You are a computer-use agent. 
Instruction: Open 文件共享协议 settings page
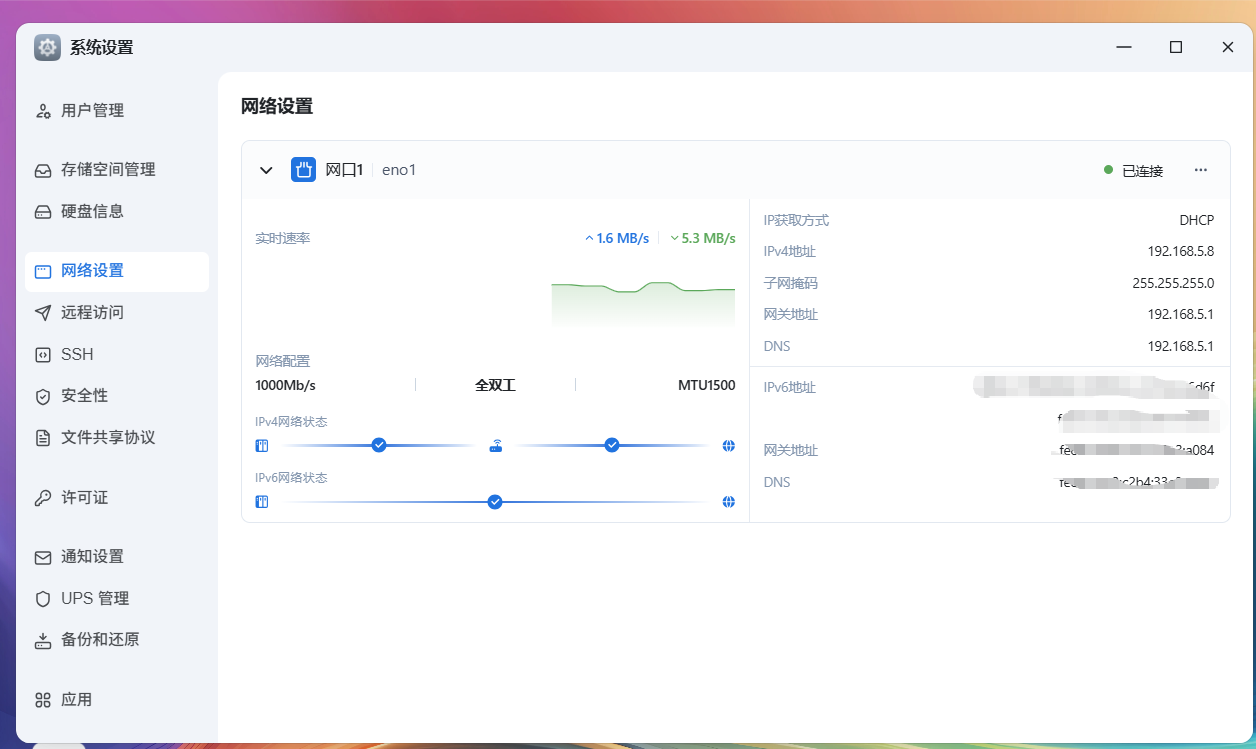point(117,438)
